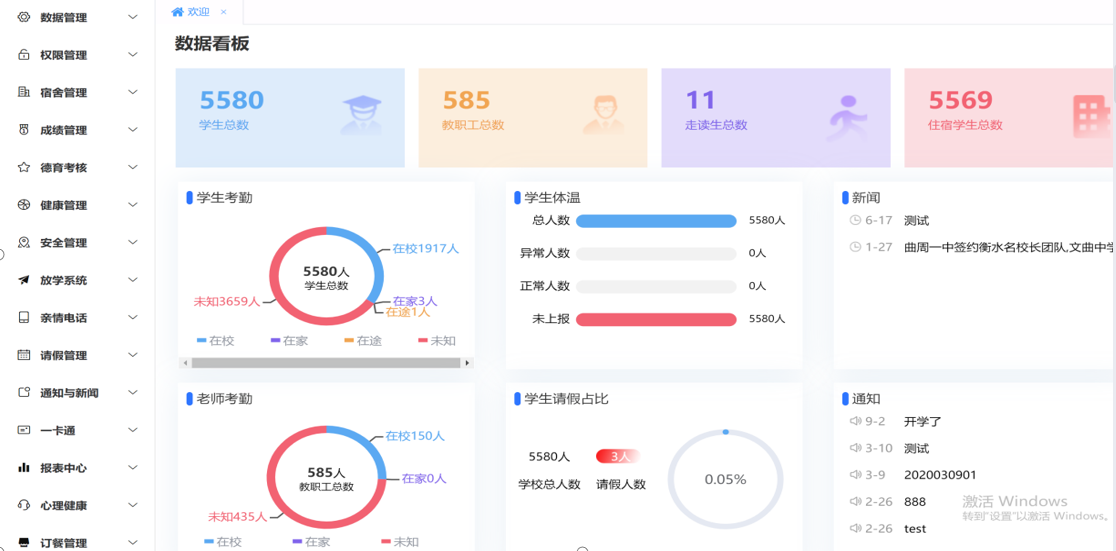Click the 宿舍管理 building icon
The image size is (1116, 551).
pyautogui.click(x=23, y=93)
